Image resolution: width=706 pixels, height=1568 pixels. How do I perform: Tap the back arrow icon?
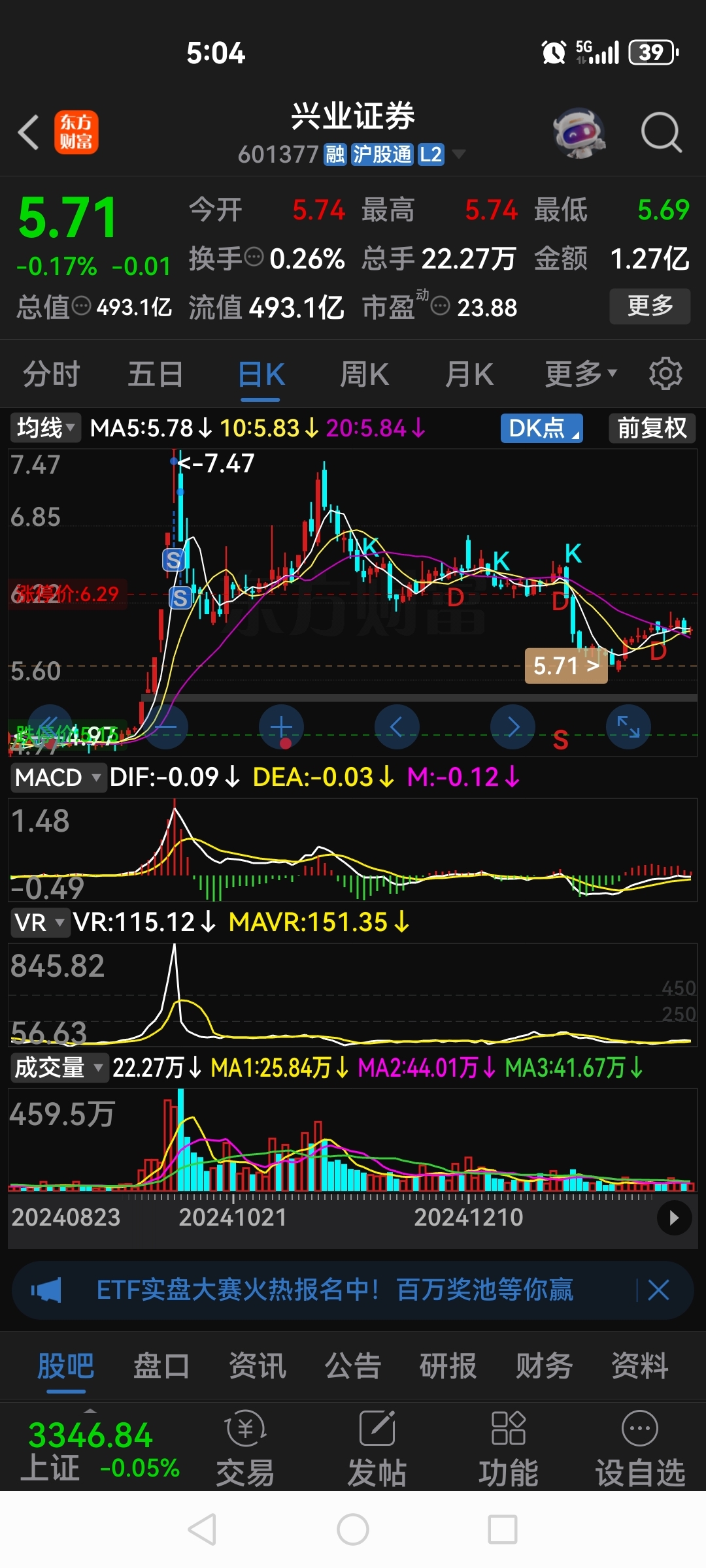[x=29, y=132]
